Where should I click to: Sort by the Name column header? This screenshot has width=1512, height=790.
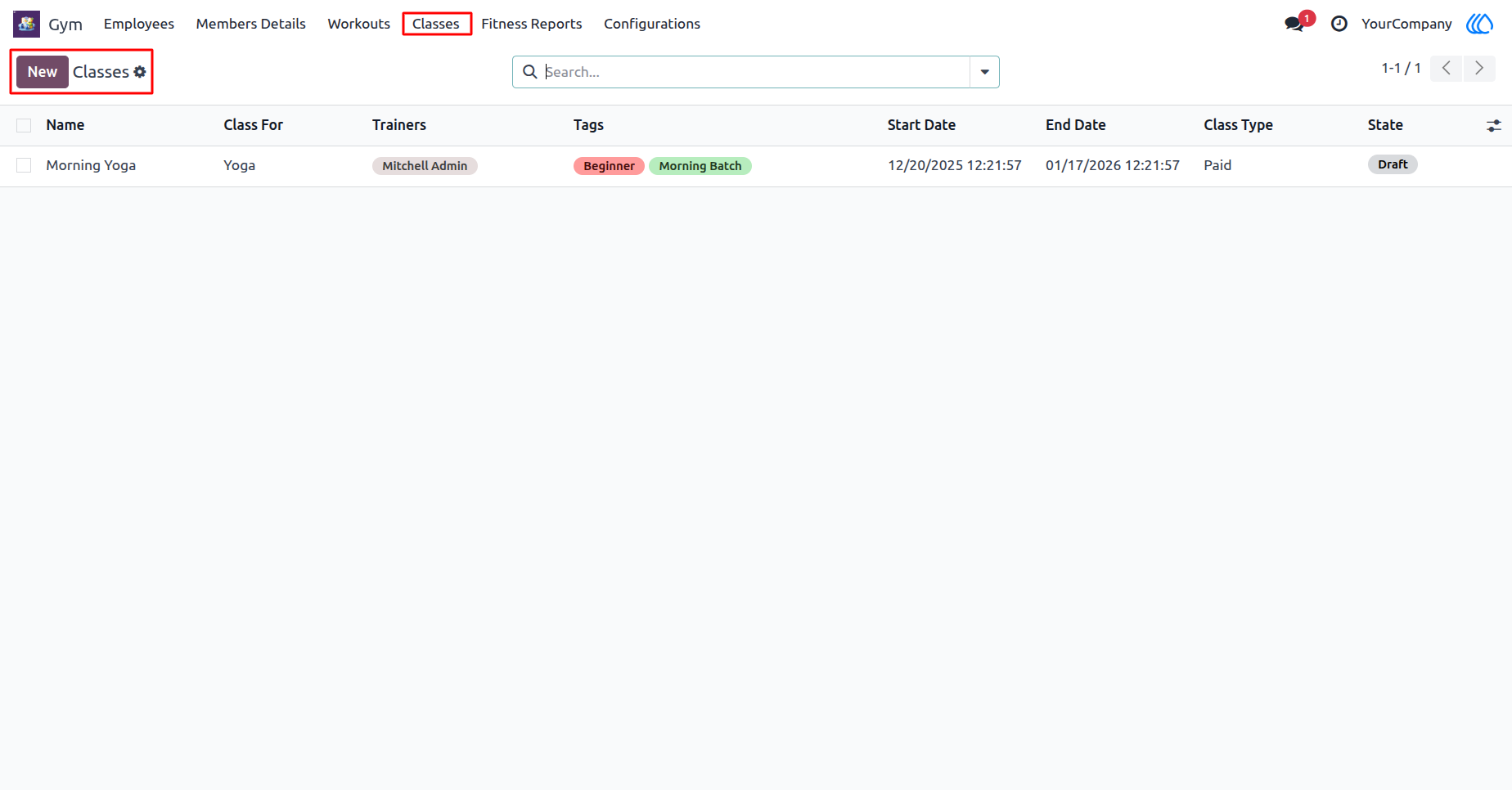[65, 125]
